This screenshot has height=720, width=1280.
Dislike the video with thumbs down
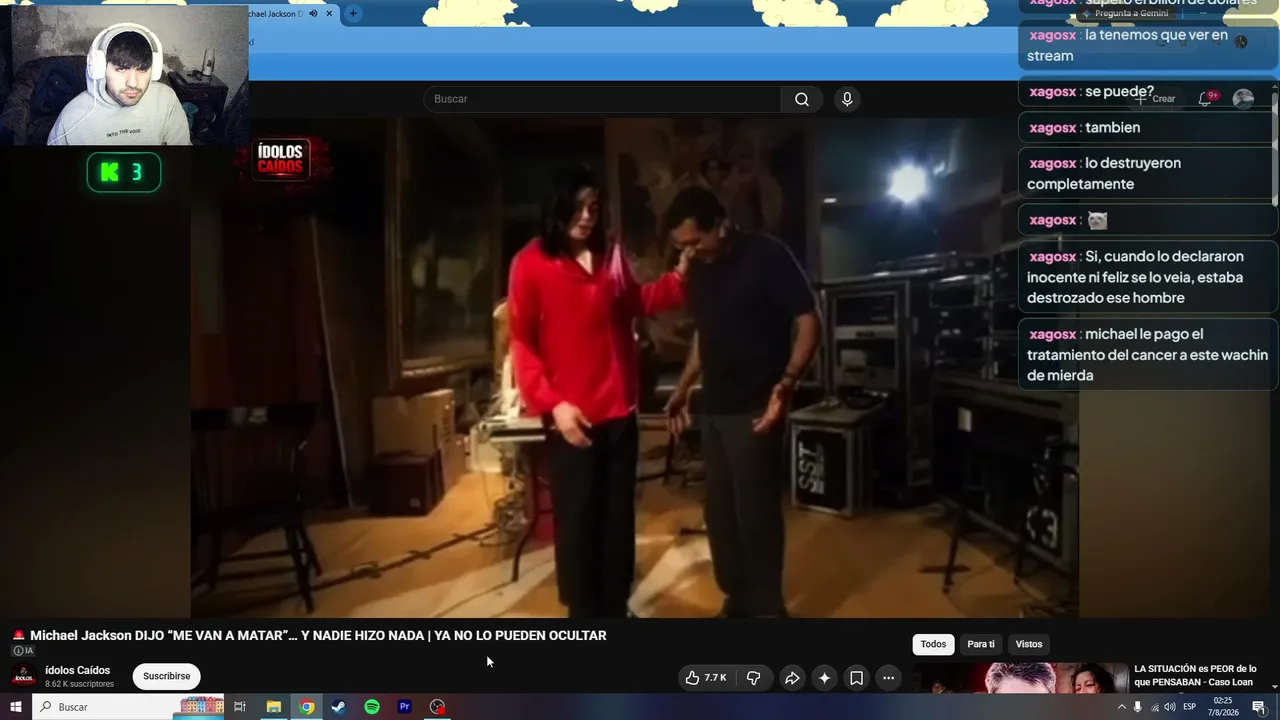754,678
